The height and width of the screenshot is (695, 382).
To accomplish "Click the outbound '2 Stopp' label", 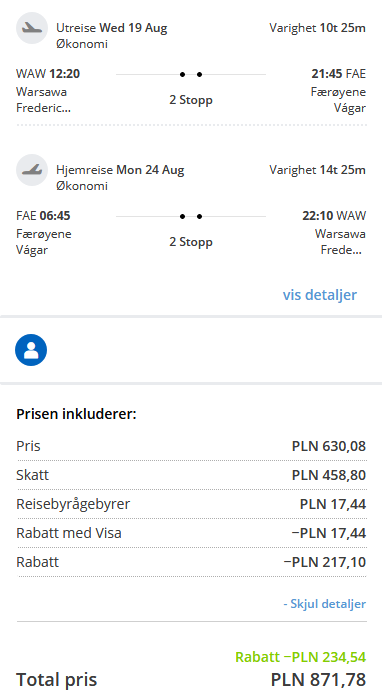I will (191, 100).
